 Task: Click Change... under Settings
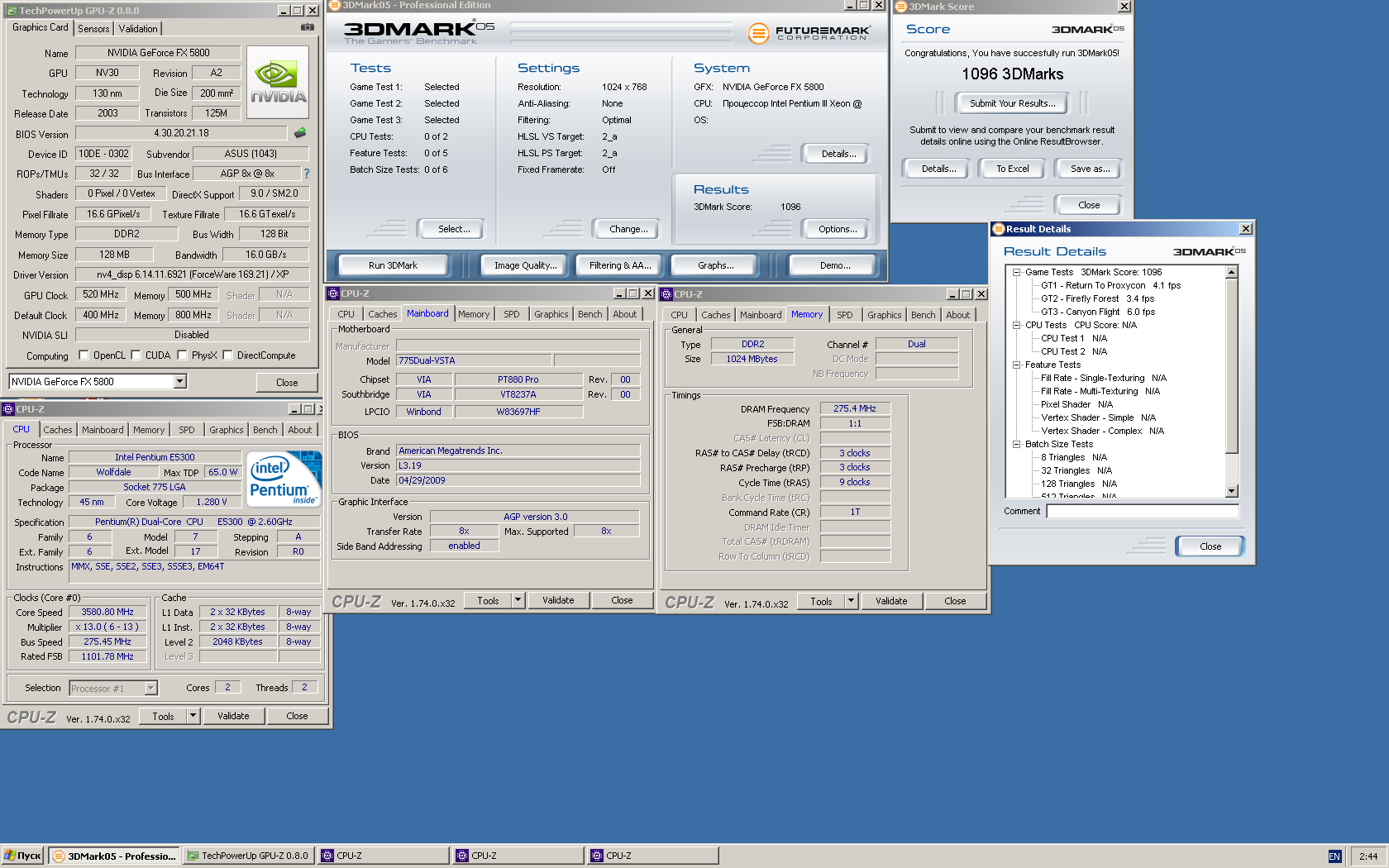(x=626, y=229)
